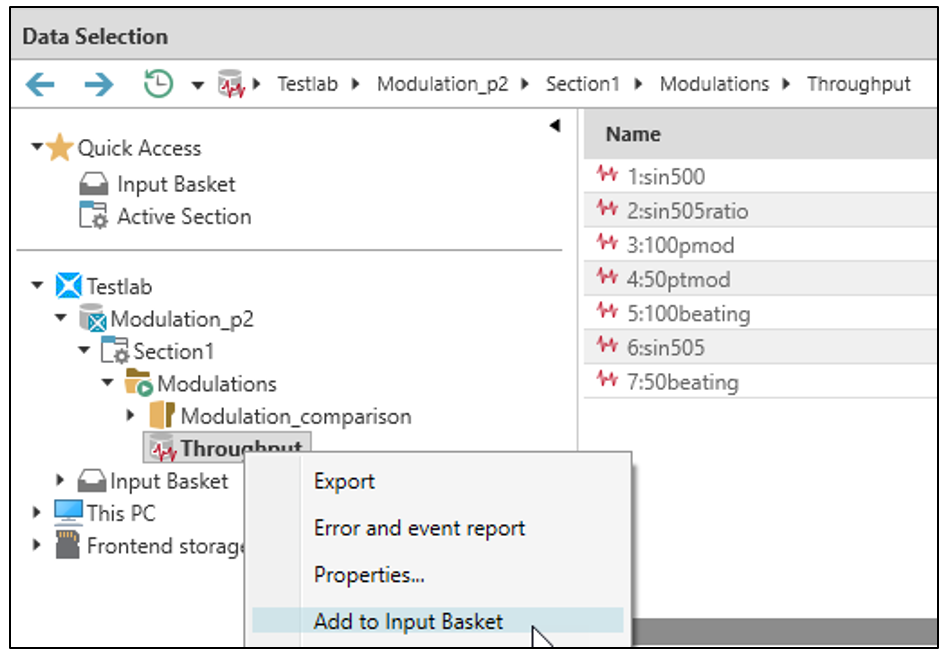This screenshot has height=661, width=945.
Task: Collapse the tree pane with arrow
Action: click(x=555, y=126)
